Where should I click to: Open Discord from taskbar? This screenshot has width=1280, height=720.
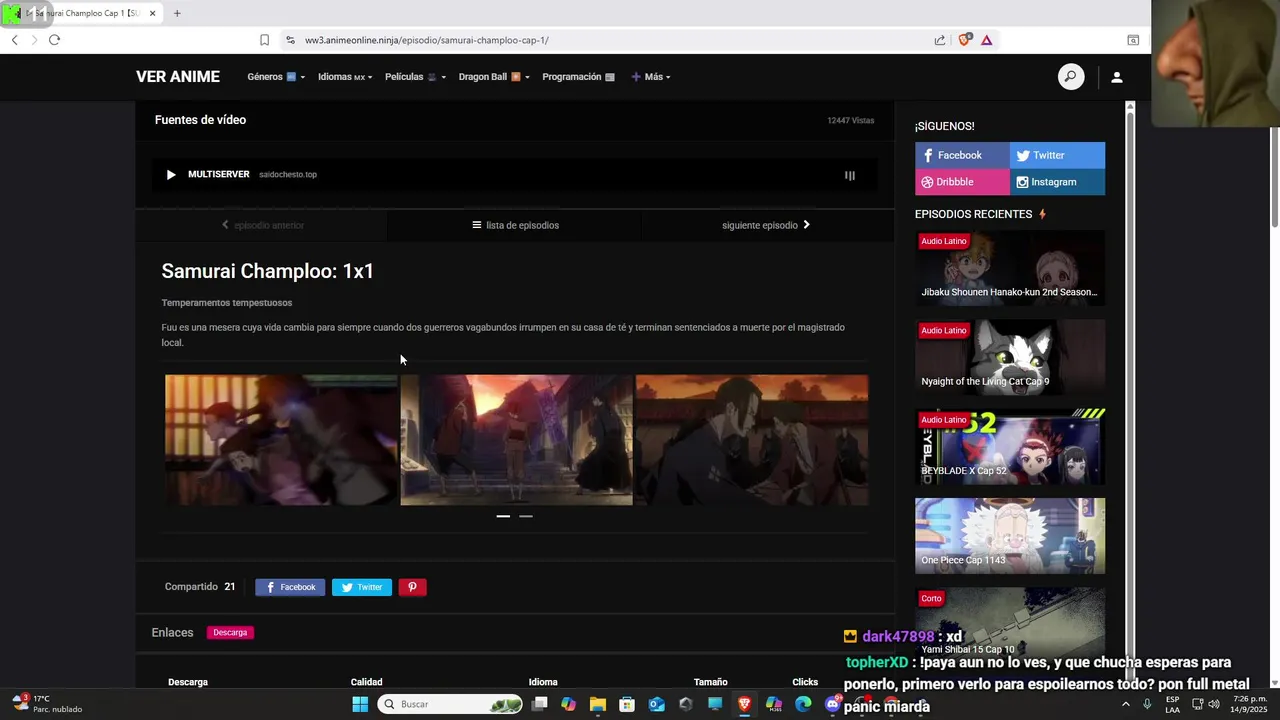coord(833,704)
